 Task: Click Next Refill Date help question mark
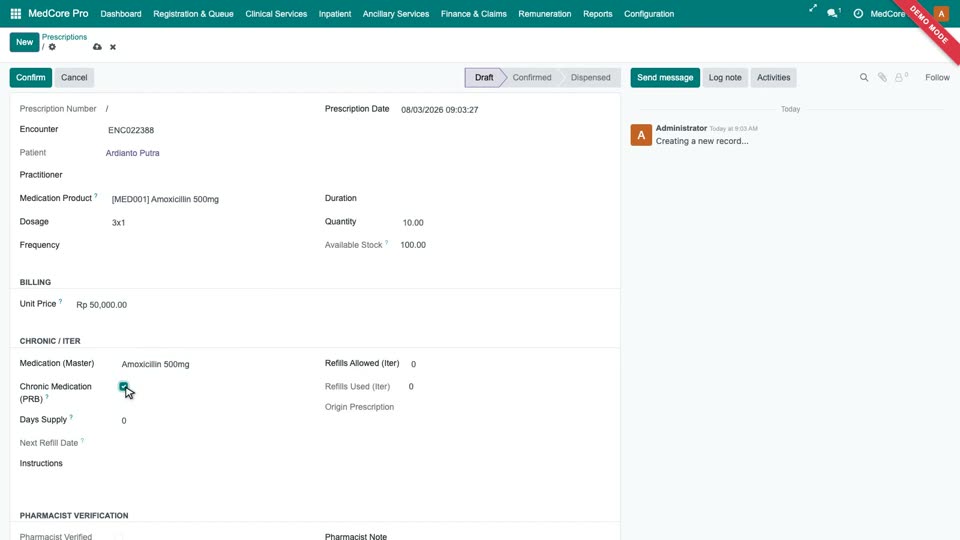pos(82,440)
